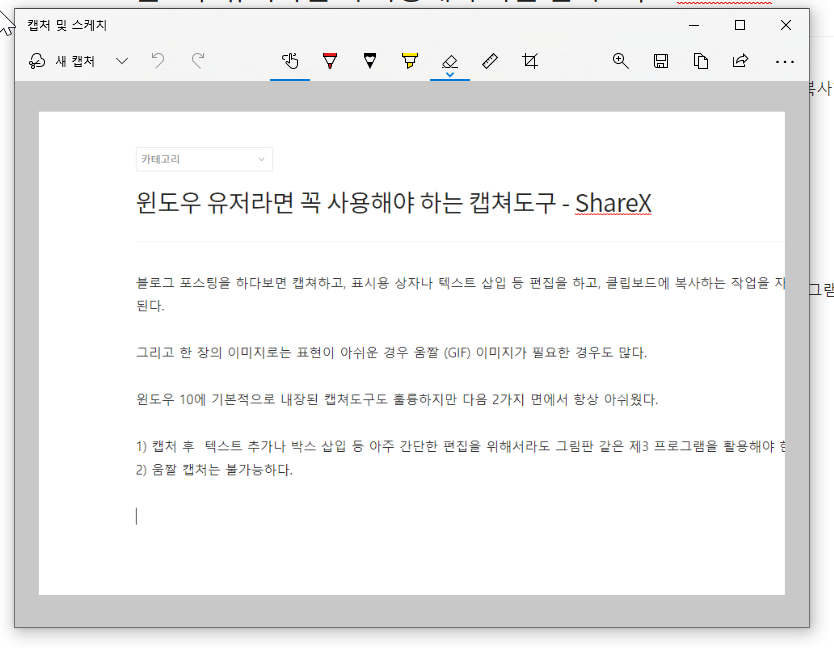Maximize the 캡처 및 스케치 window
This screenshot has height=648, width=834.
point(740,25)
